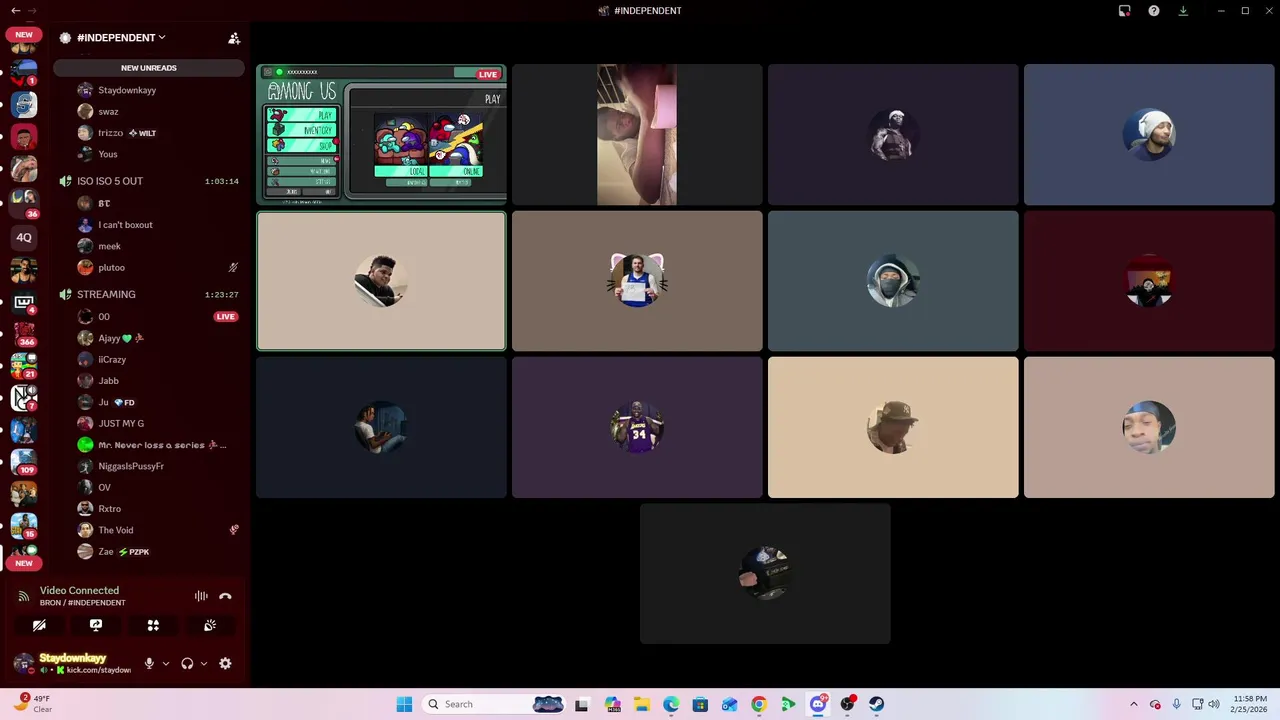The width and height of the screenshot is (1280, 720).
Task: Expand headphones output device options chevron
Action: (x=204, y=663)
